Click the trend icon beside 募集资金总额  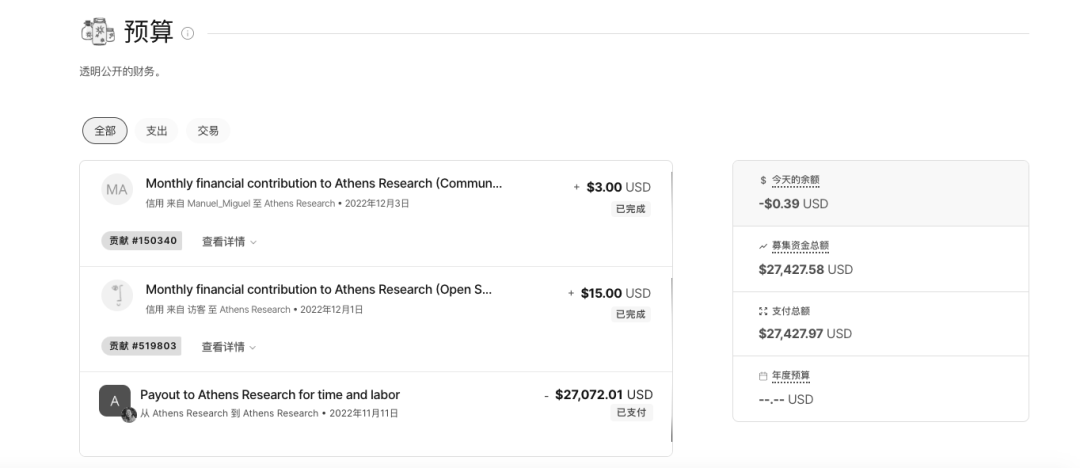point(764,245)
